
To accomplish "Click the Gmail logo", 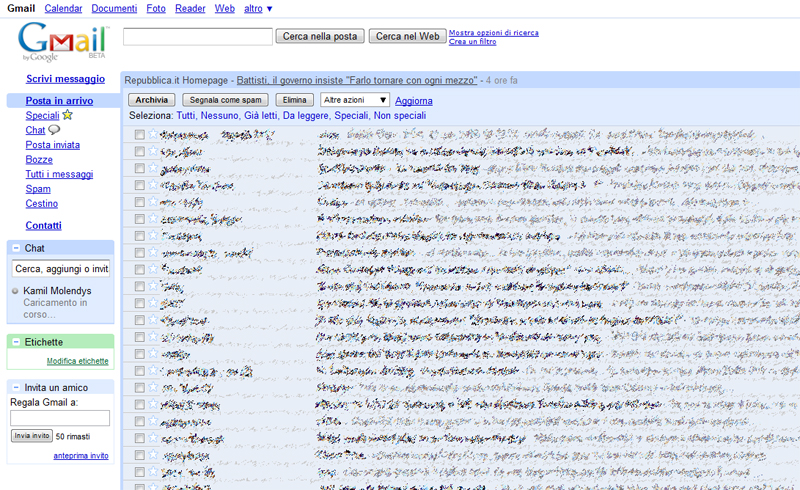I will pos(63,42).
